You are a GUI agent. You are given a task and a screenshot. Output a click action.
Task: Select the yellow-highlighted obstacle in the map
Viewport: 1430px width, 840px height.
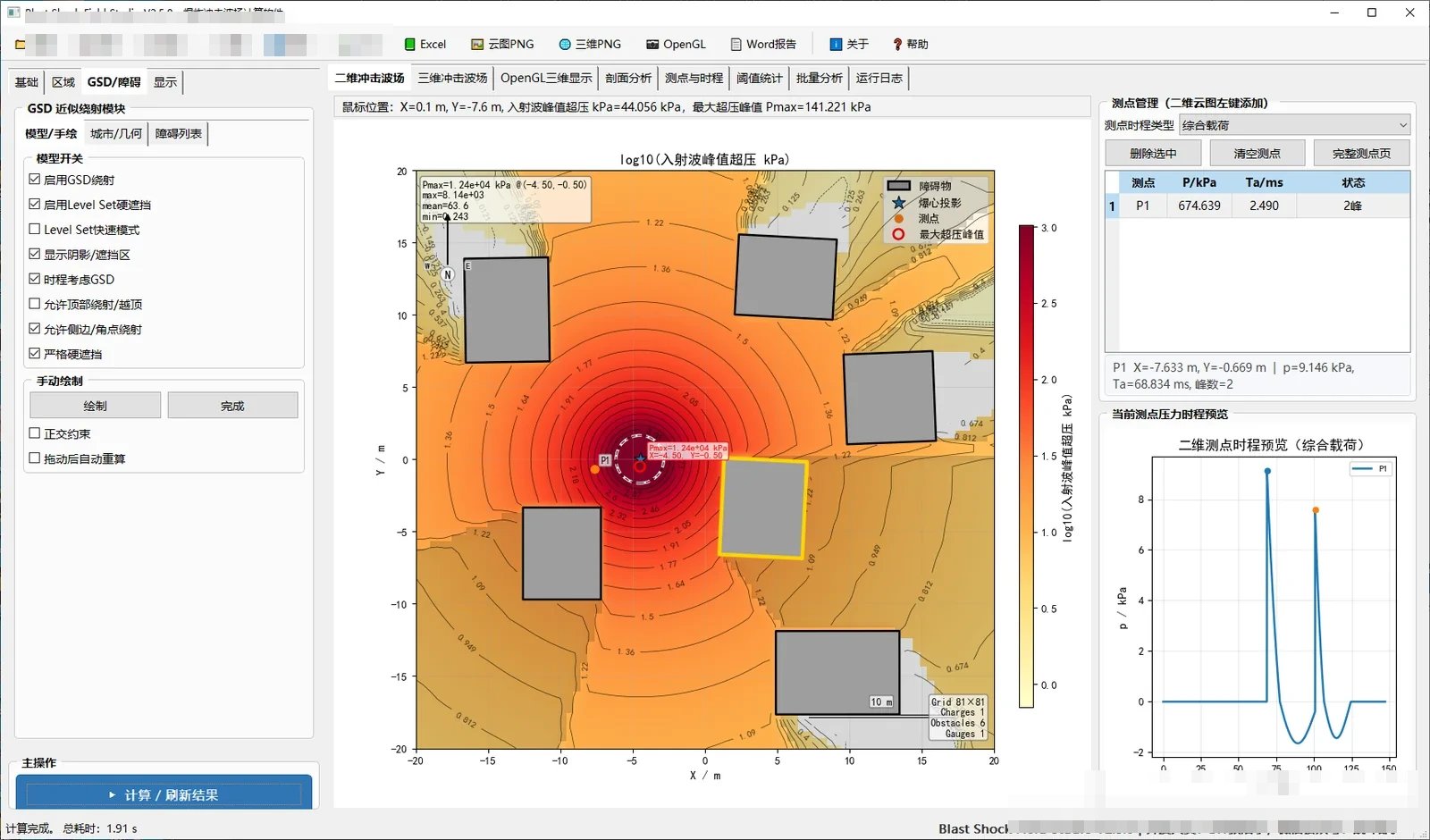pyautogui.click(x=763, y=508)
